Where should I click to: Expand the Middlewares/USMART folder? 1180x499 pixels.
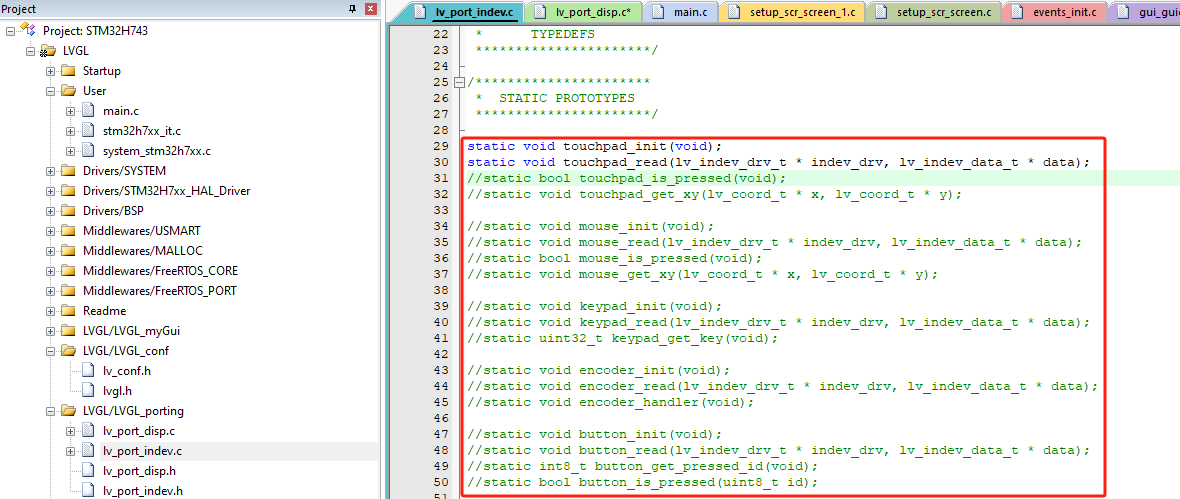click(x=50, y=230)
